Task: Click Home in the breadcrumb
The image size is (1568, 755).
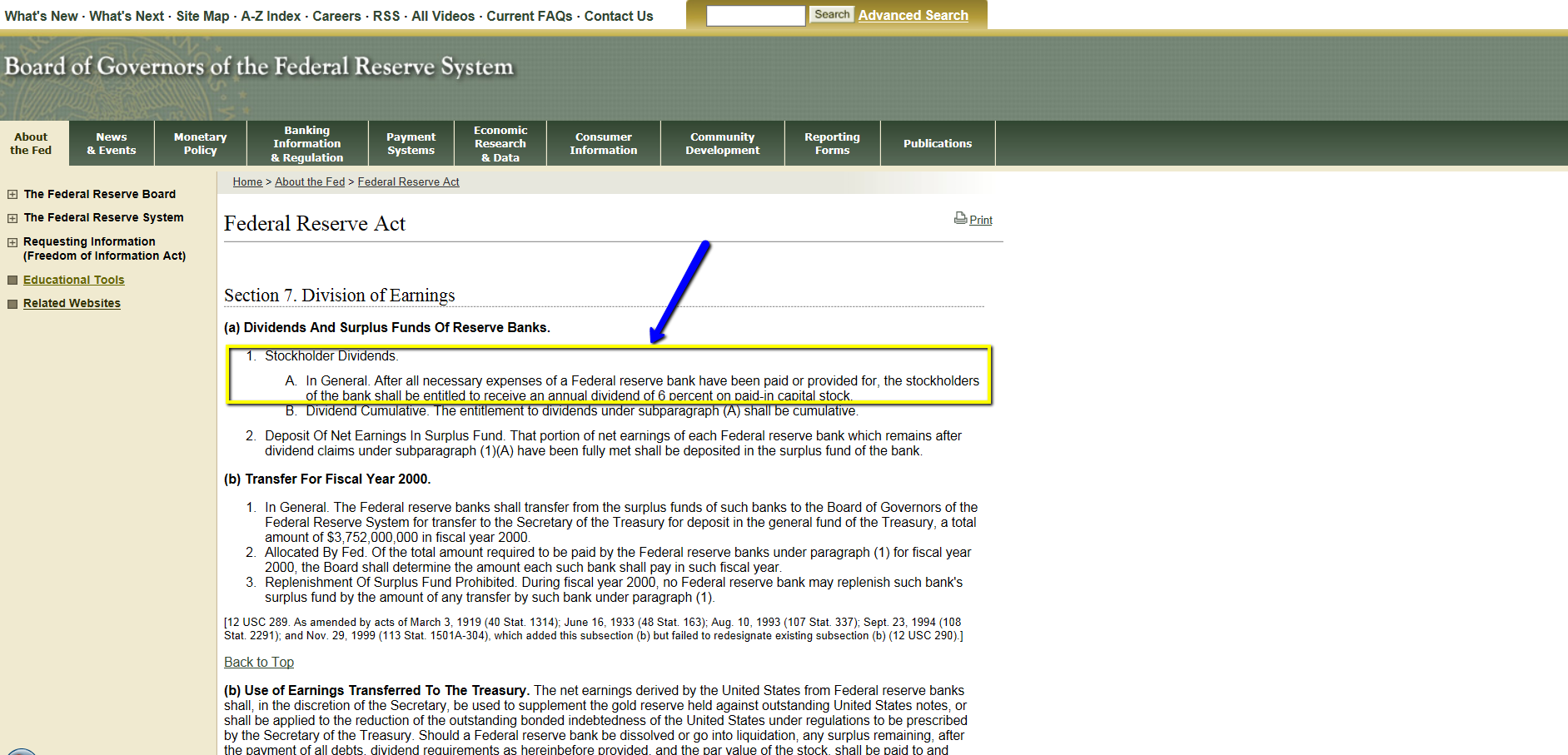Action: coord(247,181)
